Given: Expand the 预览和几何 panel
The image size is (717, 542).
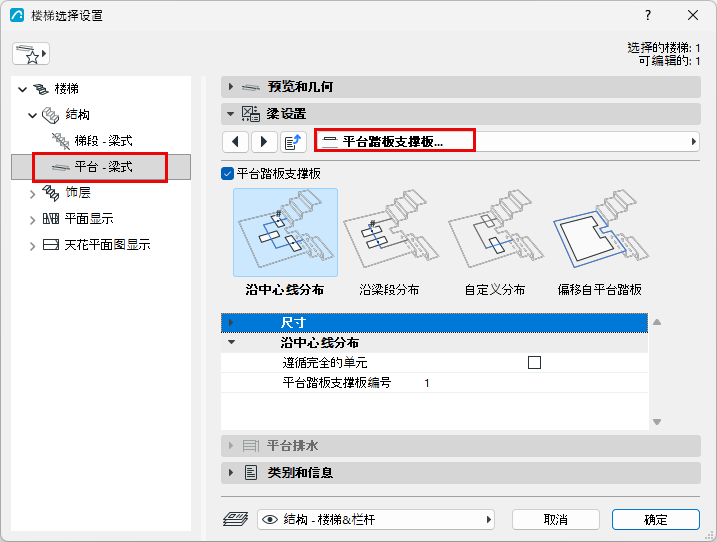Looking at the screenshot, I should tap(230, 86).
